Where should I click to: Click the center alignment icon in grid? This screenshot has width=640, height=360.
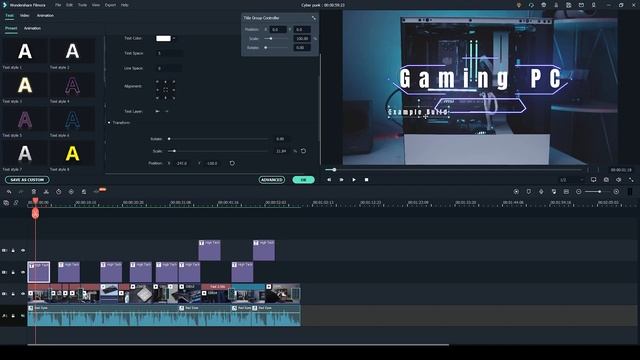[165, 89]
